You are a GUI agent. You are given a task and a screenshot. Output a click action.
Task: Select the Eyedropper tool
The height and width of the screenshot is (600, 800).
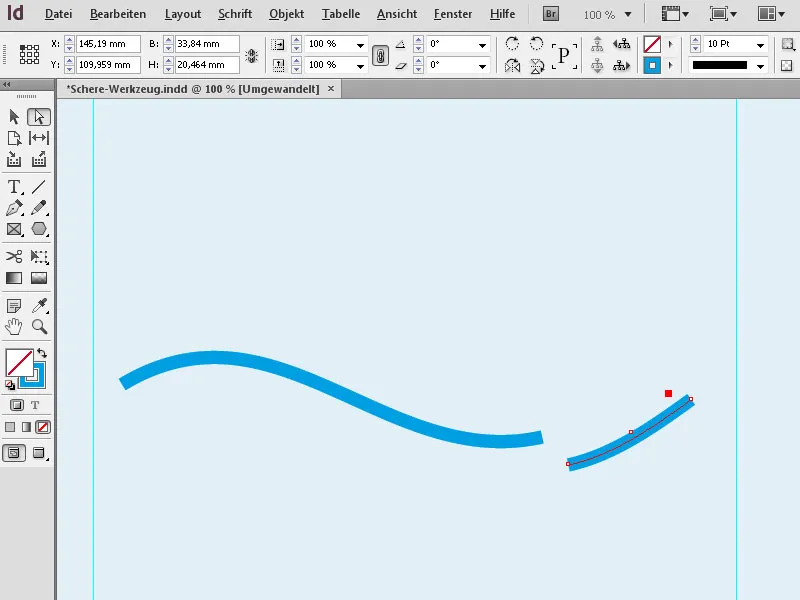coord(39,306)
